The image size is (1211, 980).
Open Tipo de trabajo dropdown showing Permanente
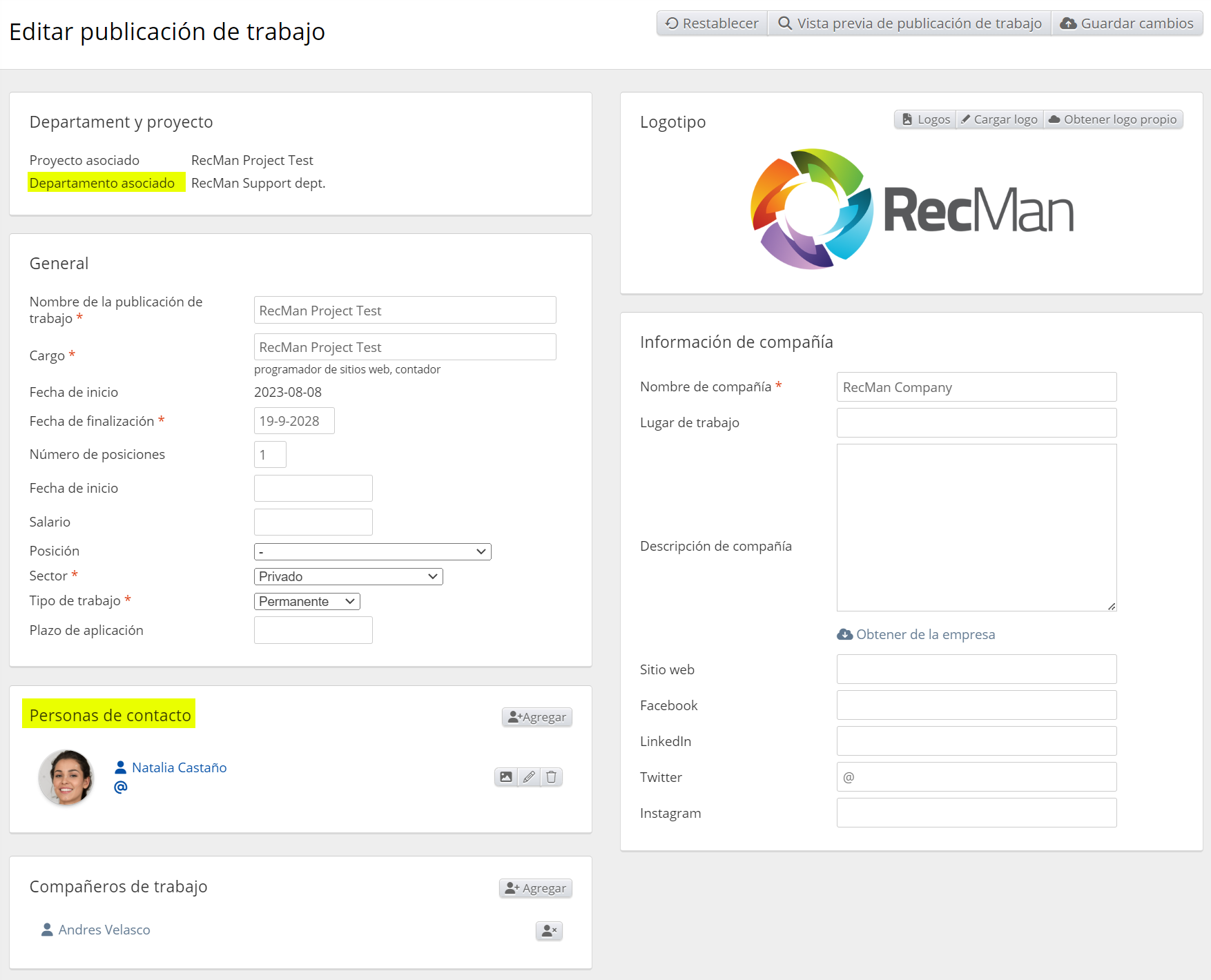[307, 601]
